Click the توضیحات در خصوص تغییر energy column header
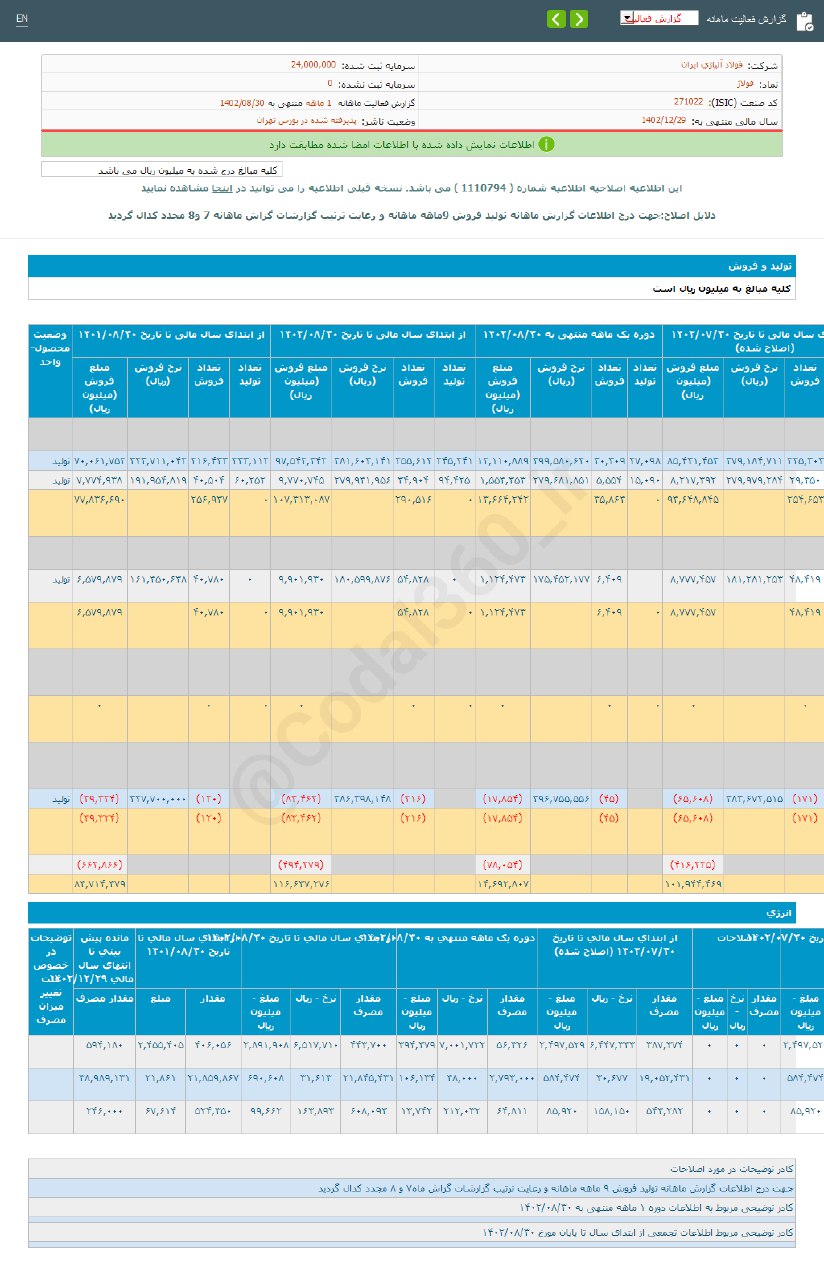 coord(50,980)
